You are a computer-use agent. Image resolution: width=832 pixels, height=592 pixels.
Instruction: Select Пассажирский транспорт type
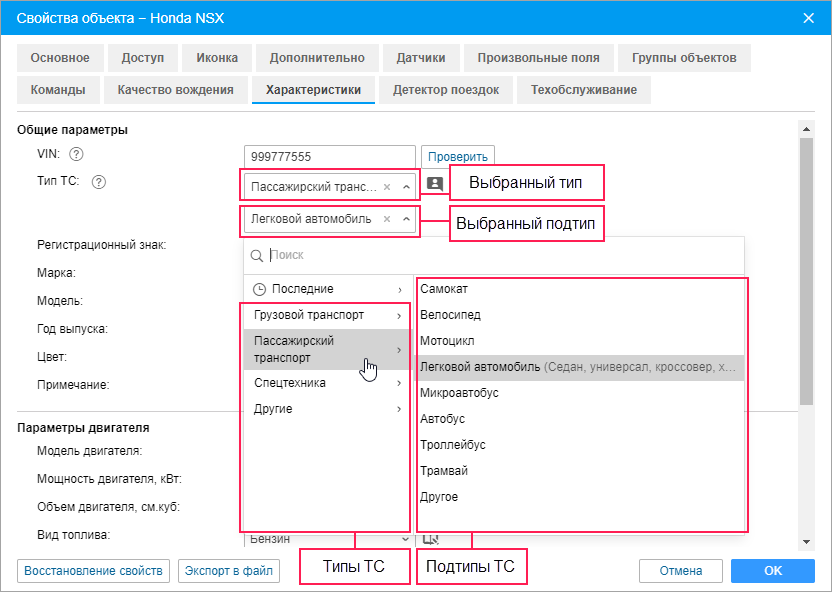(327, 349)
